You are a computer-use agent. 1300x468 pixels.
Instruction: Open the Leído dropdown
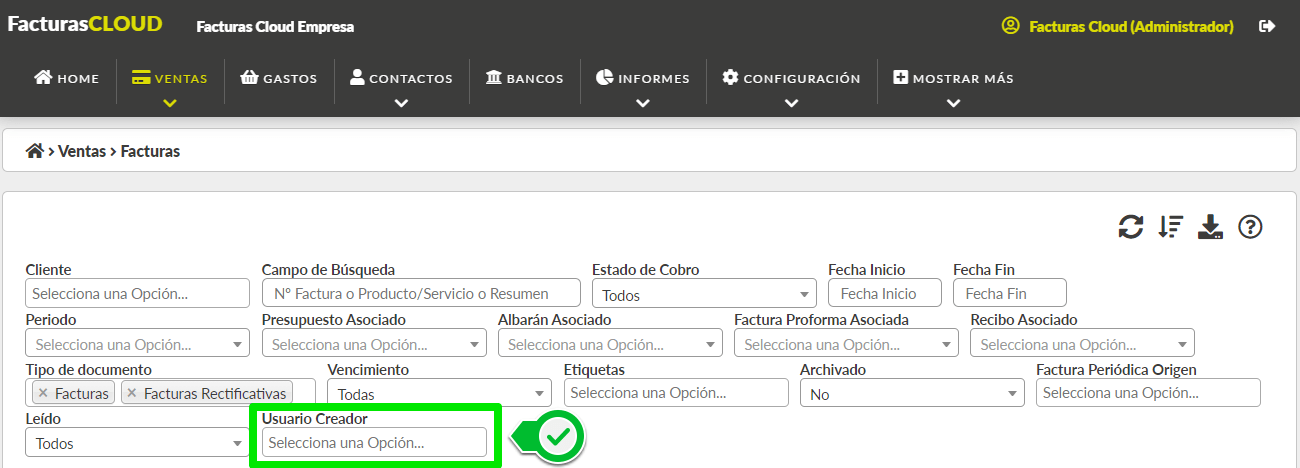137,443
